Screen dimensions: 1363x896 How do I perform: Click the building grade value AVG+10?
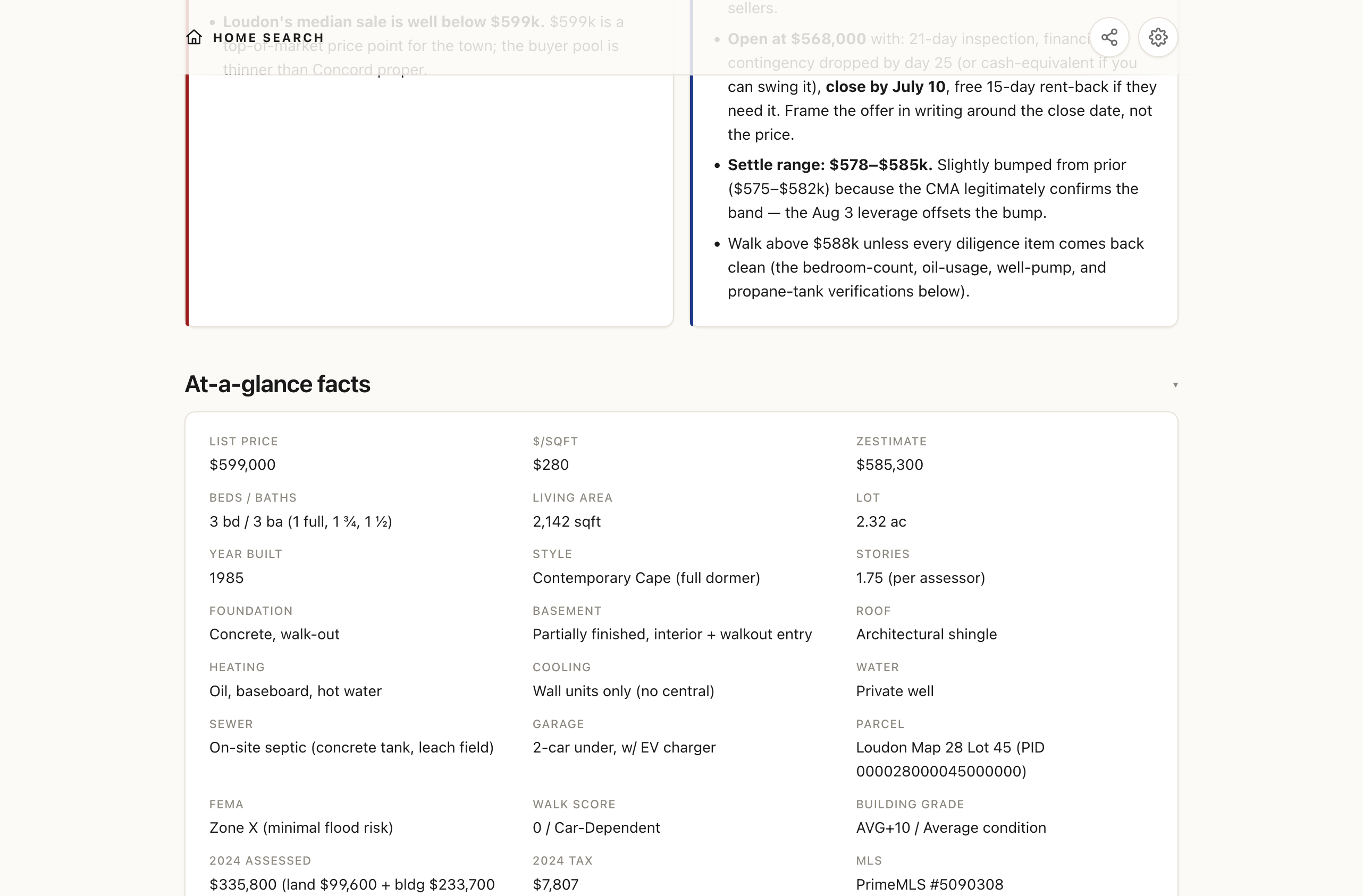click(x=950, y=827)
